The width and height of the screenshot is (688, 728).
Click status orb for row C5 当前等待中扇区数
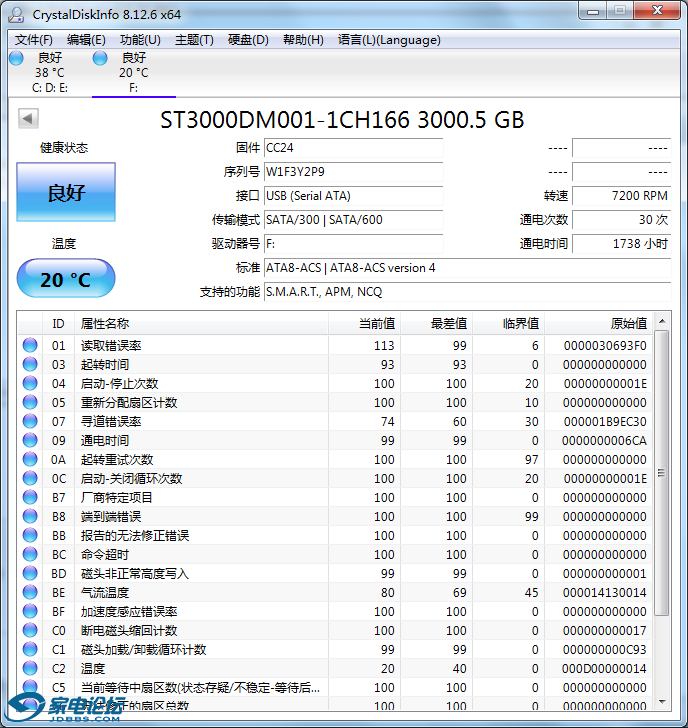click(30, 687)
